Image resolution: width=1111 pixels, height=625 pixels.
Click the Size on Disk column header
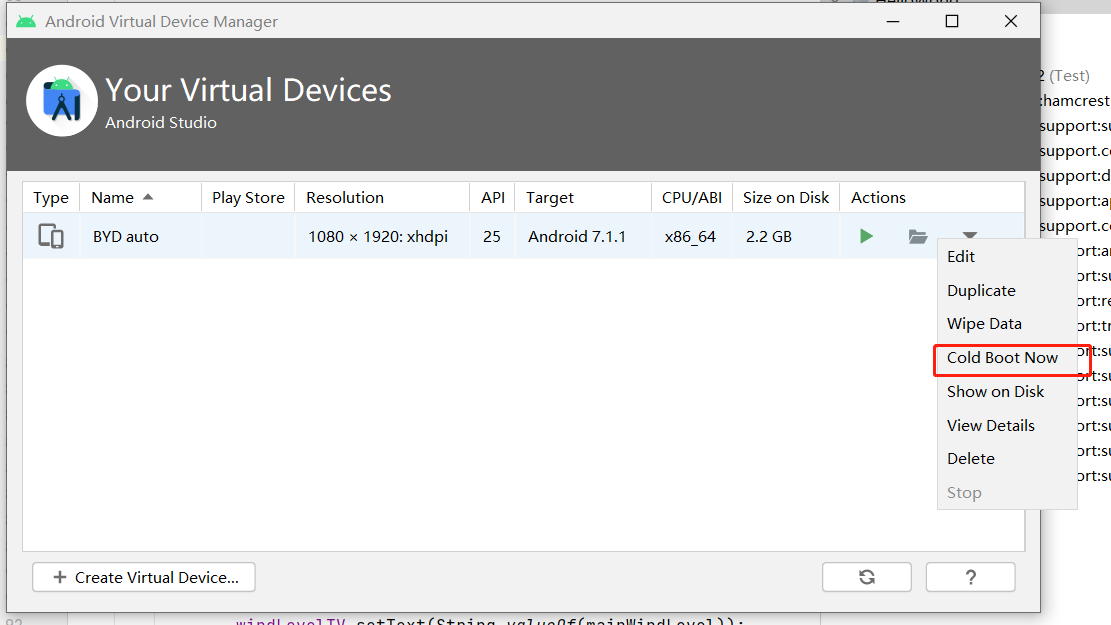click(x=786, y=198)
